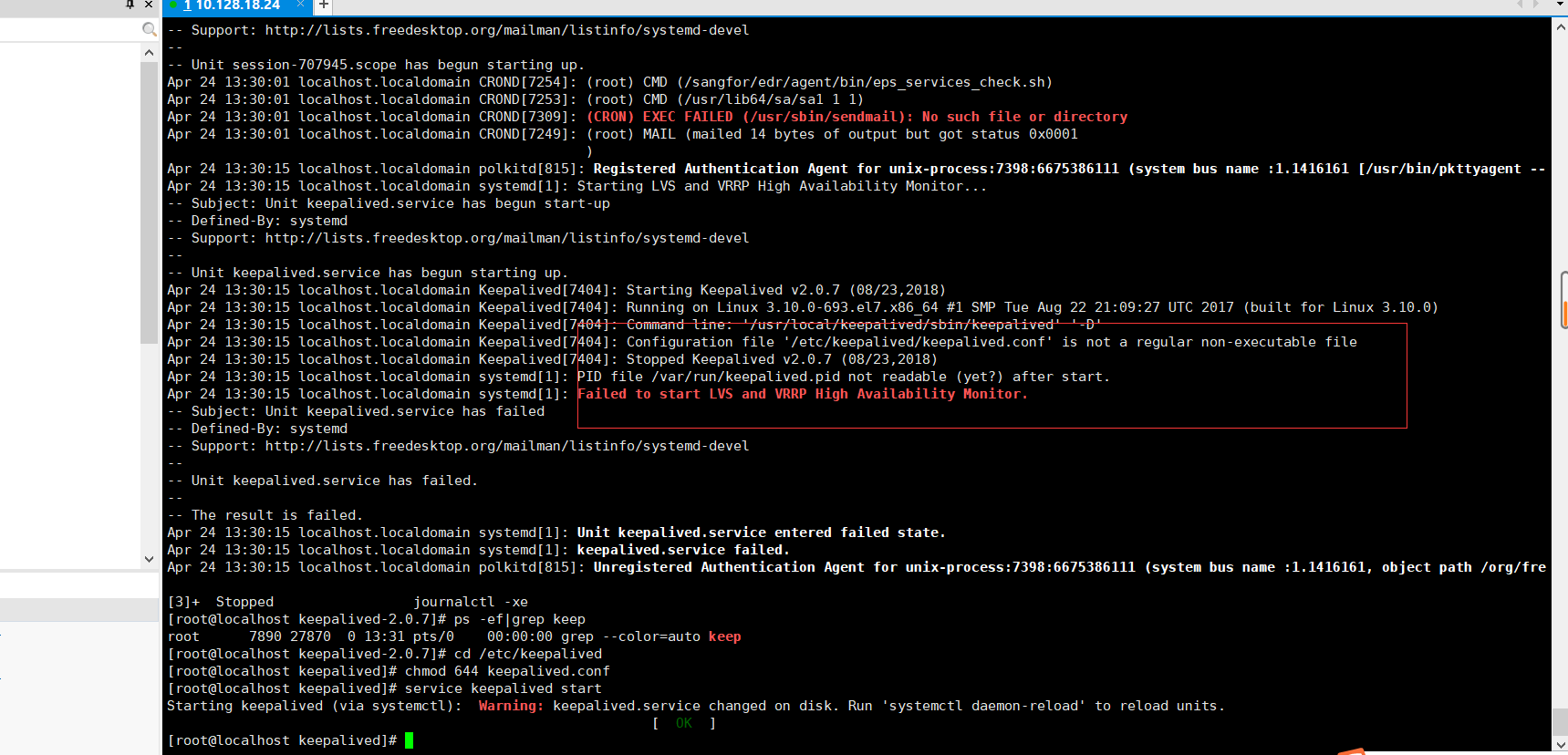This screenshot has width=1568, height=755.
Task: Click 'Unit keepalived.service entered failed state.' text
Action: pyautogui.click(x=762, y=533)
